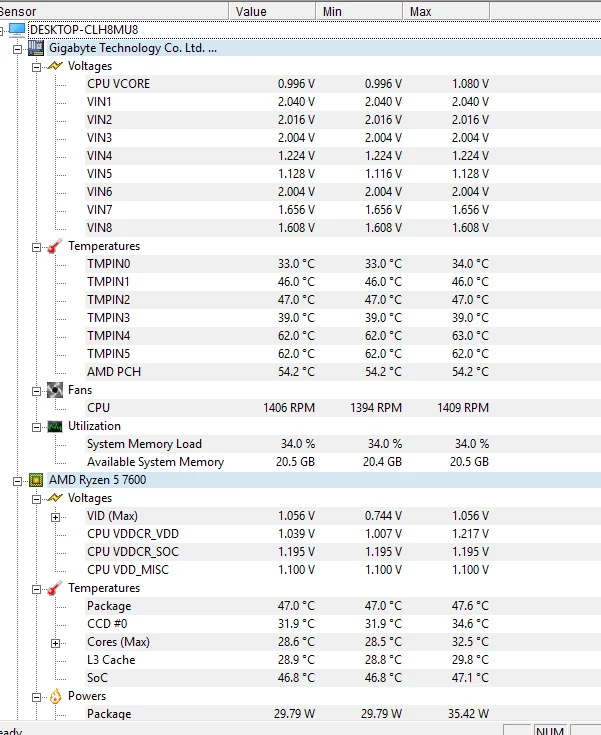Click the 1.217 V max VDDCR_VDD value
The height and width of the screenshot is (735, 601).
(470, 534)
